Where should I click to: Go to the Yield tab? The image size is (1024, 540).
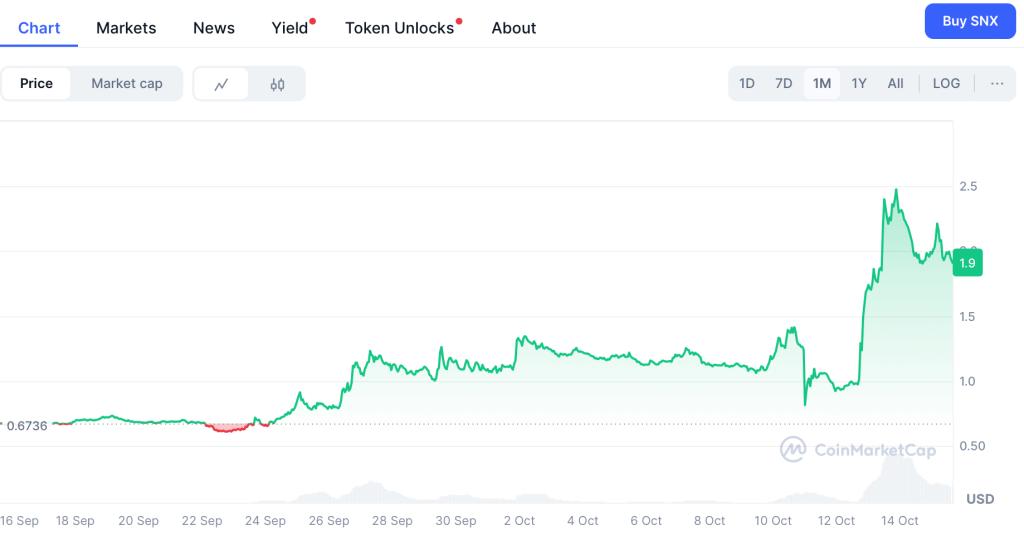pos(290,28)
